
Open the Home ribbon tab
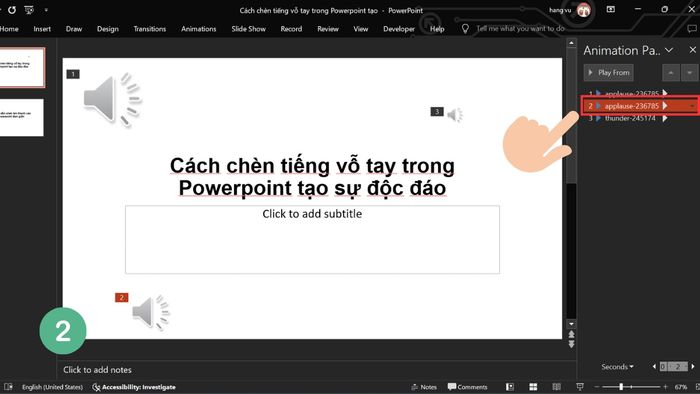click(x=9, y=29)
